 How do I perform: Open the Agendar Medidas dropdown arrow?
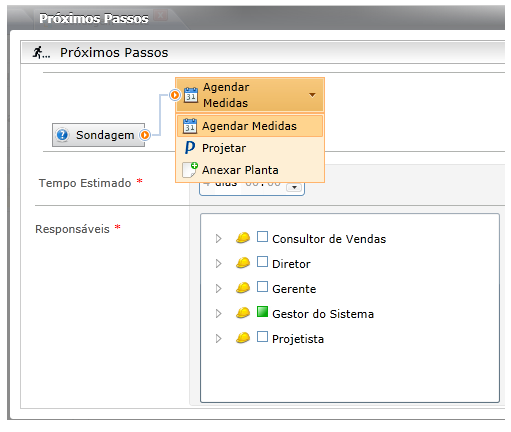312,95
